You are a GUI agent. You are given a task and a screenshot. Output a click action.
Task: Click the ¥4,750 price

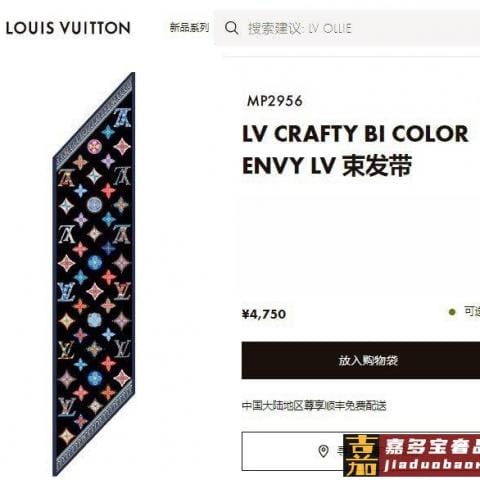(264, 314)
